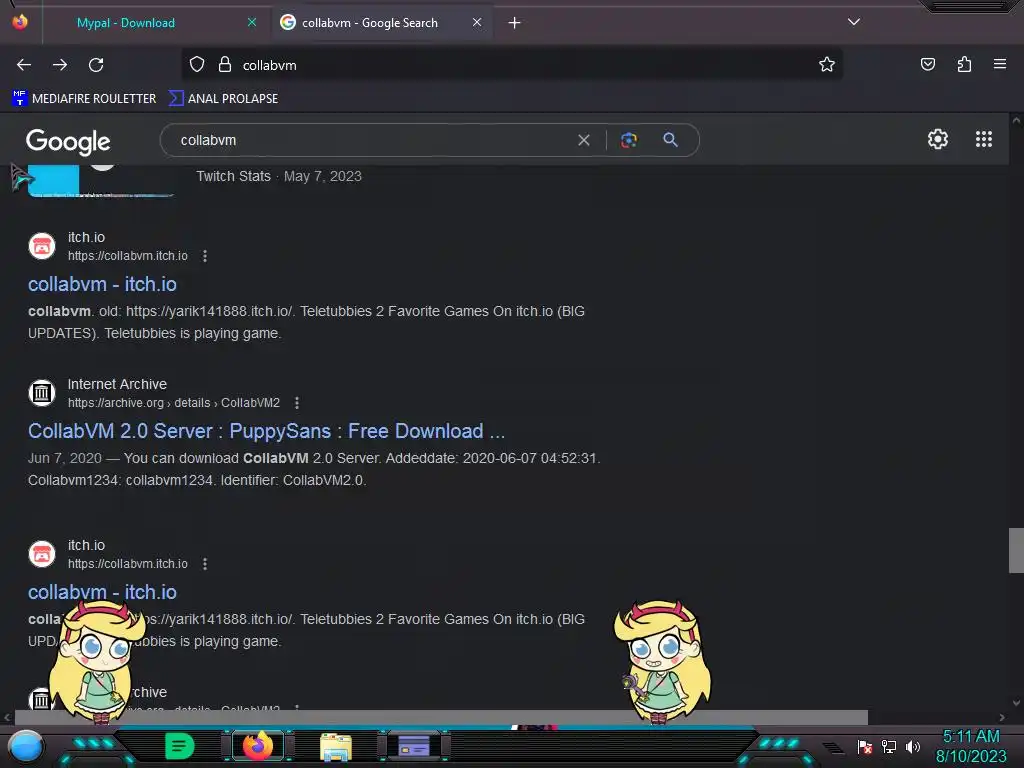1024x768 pixels.
Task: Click the Twitch Stats video thumbnail
Action: pyautogui.click(x=101, y=181)
